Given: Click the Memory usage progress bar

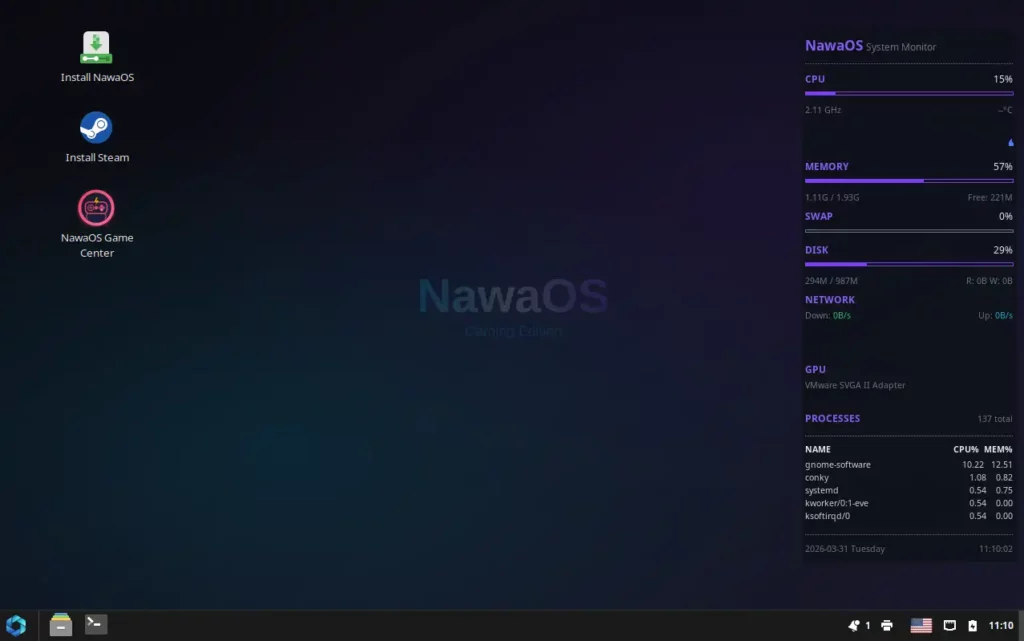Looking at the screenshot, I should [909, 181].
